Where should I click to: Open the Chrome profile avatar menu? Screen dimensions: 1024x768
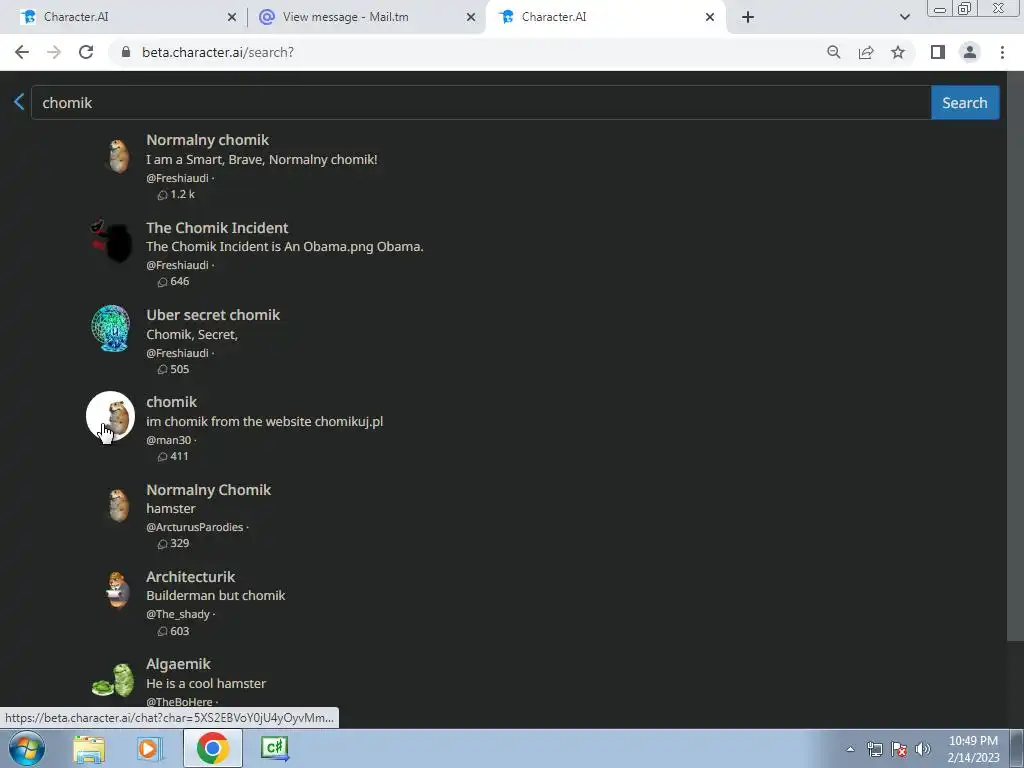click(970, 52)
